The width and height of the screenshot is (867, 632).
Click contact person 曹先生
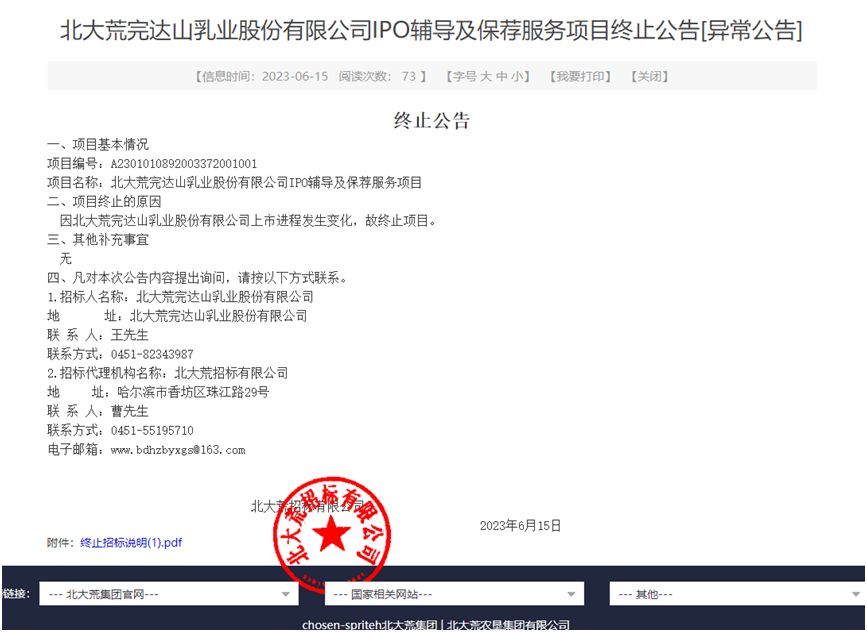(x=130, y=411)
